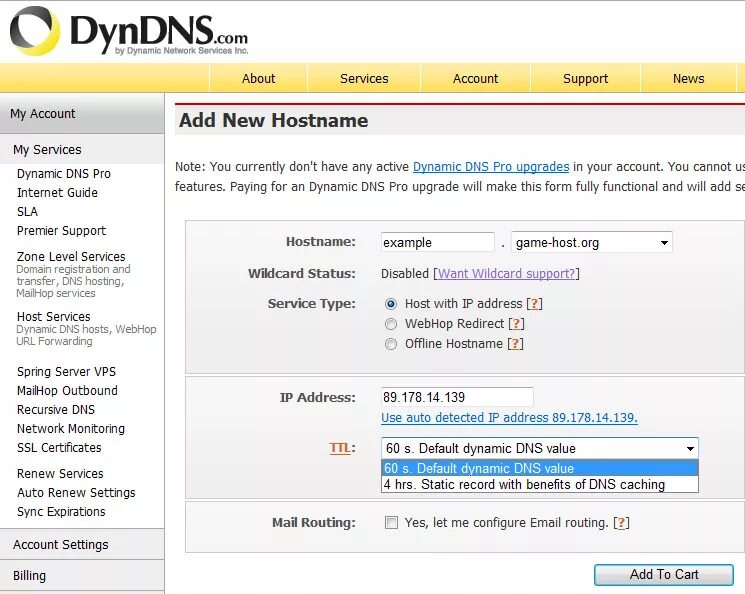The height and width of the screenshot is (594, 745).
Task: Go to My Account section
Action: click(82, 114)
